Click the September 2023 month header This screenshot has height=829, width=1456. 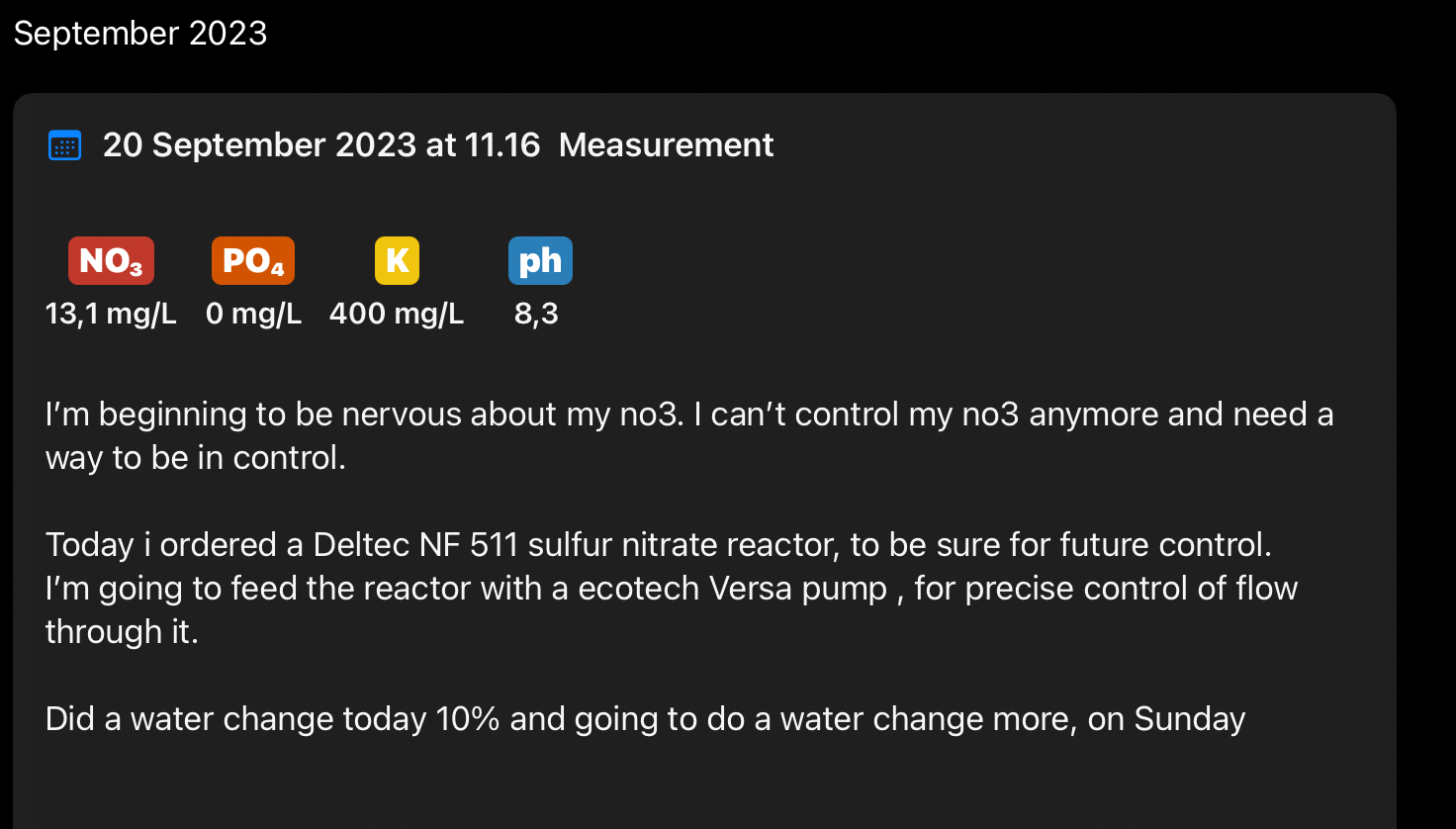[140, 33]
